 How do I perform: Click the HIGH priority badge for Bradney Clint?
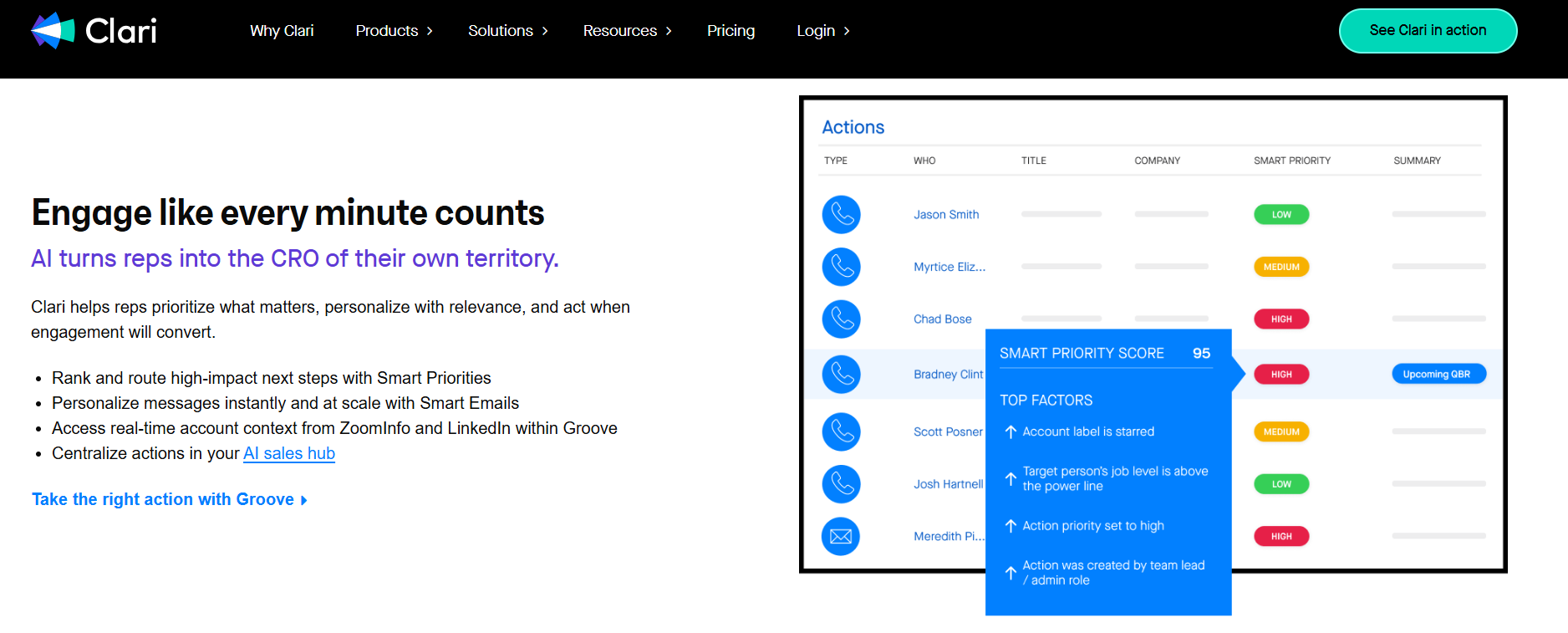(x=1281, y=375)
